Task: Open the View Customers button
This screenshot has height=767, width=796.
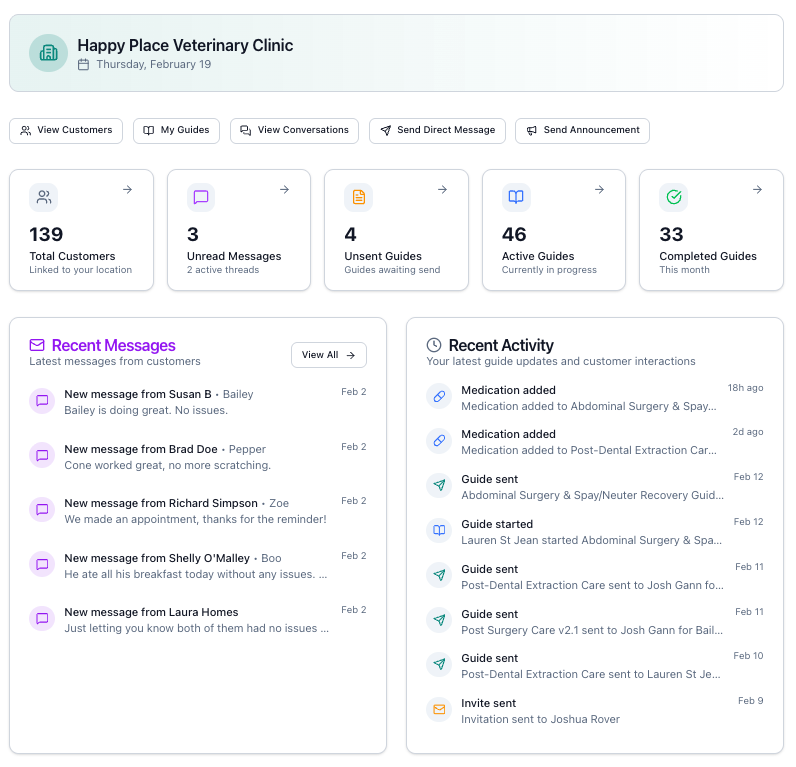Action: point(66,130)
